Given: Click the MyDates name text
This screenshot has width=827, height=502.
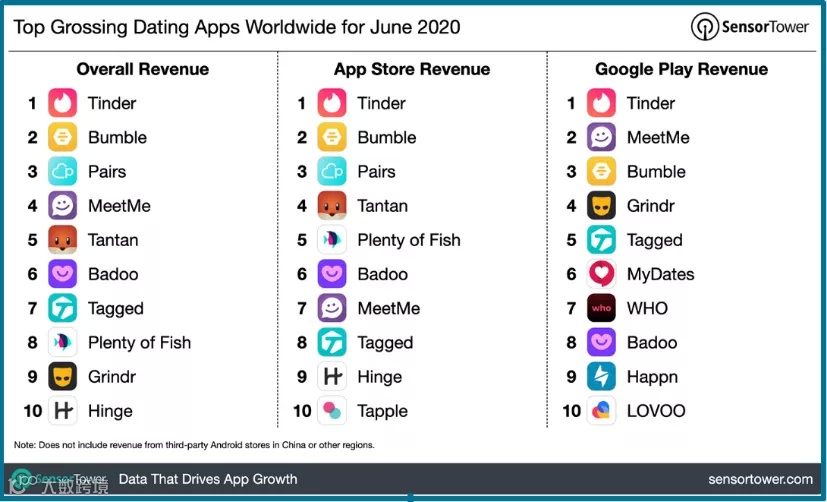Looking at the screenshot, I should pos(660,274).
